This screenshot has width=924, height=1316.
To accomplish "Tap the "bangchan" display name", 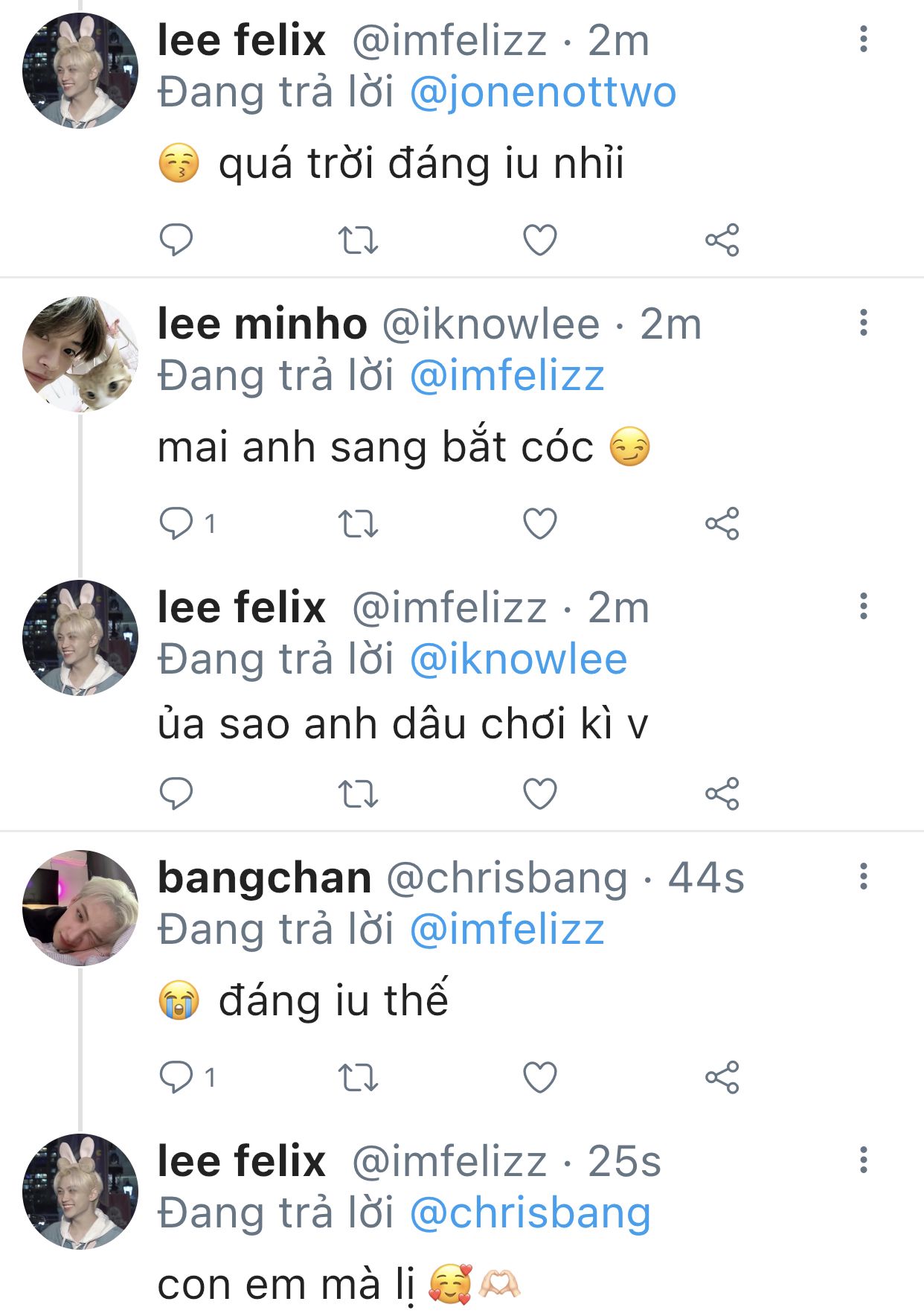I will [264, 878].
